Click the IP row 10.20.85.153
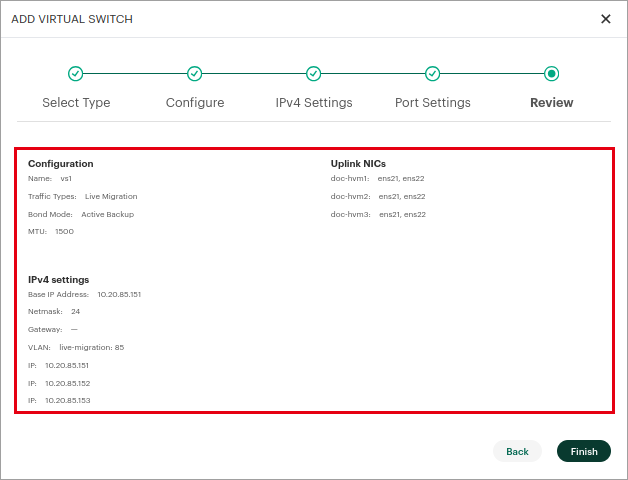The height and width of the screenshot is (480, 628). (59, 400)
